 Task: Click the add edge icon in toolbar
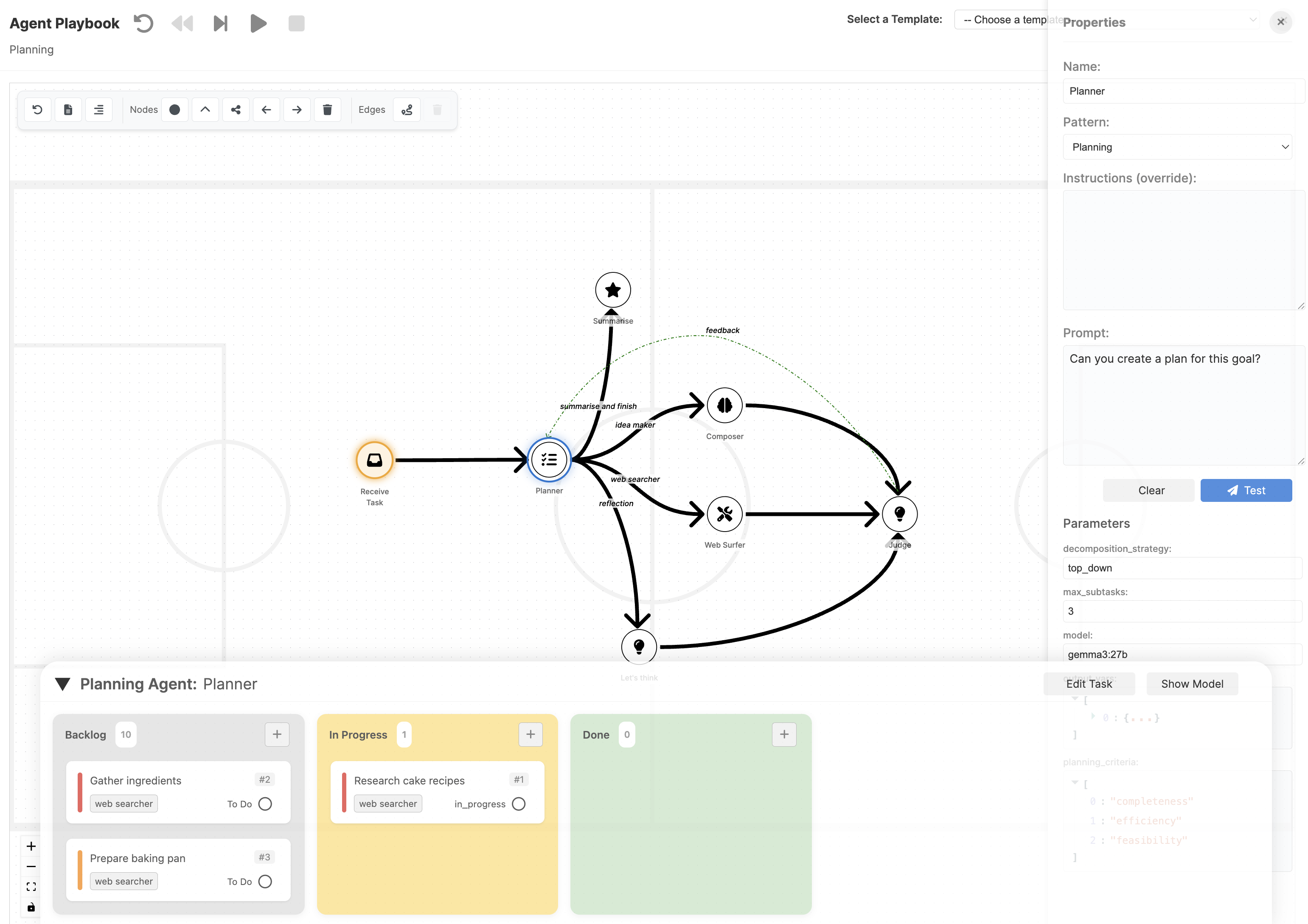pyautogui.click(x=407, y=109)
